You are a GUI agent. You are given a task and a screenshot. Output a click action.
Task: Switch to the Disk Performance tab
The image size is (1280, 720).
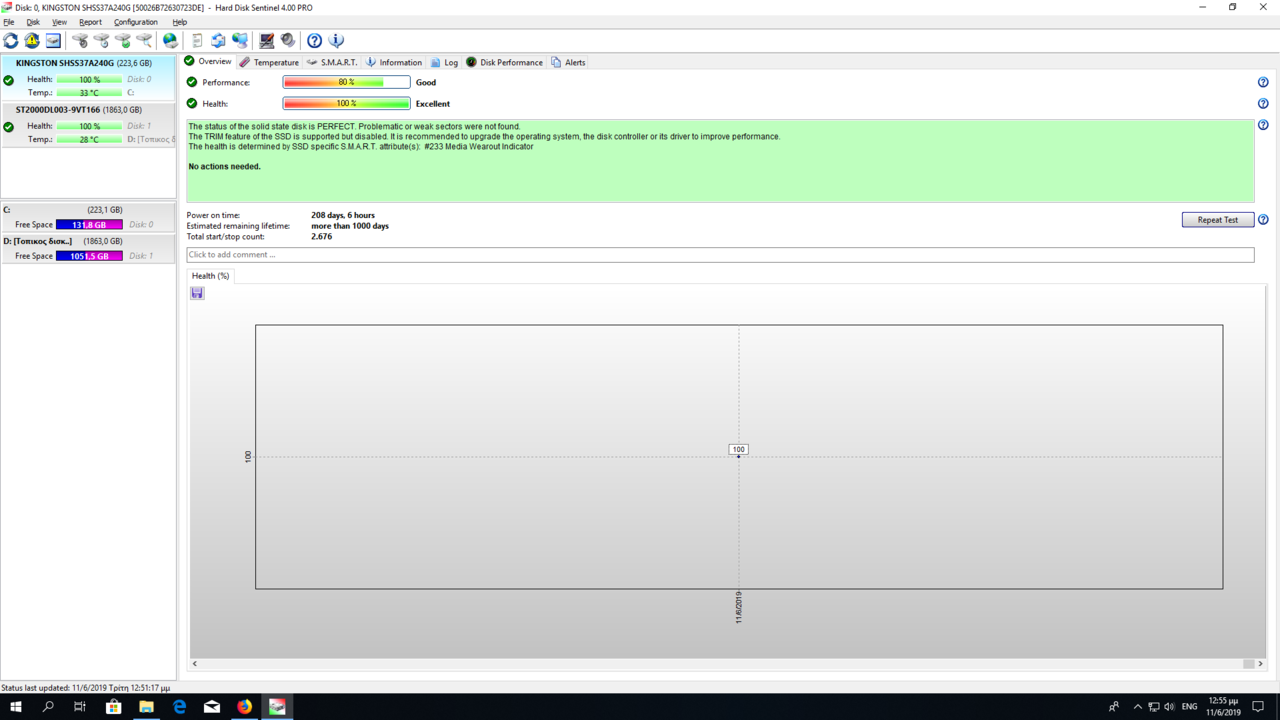click(x=504, y=62)
